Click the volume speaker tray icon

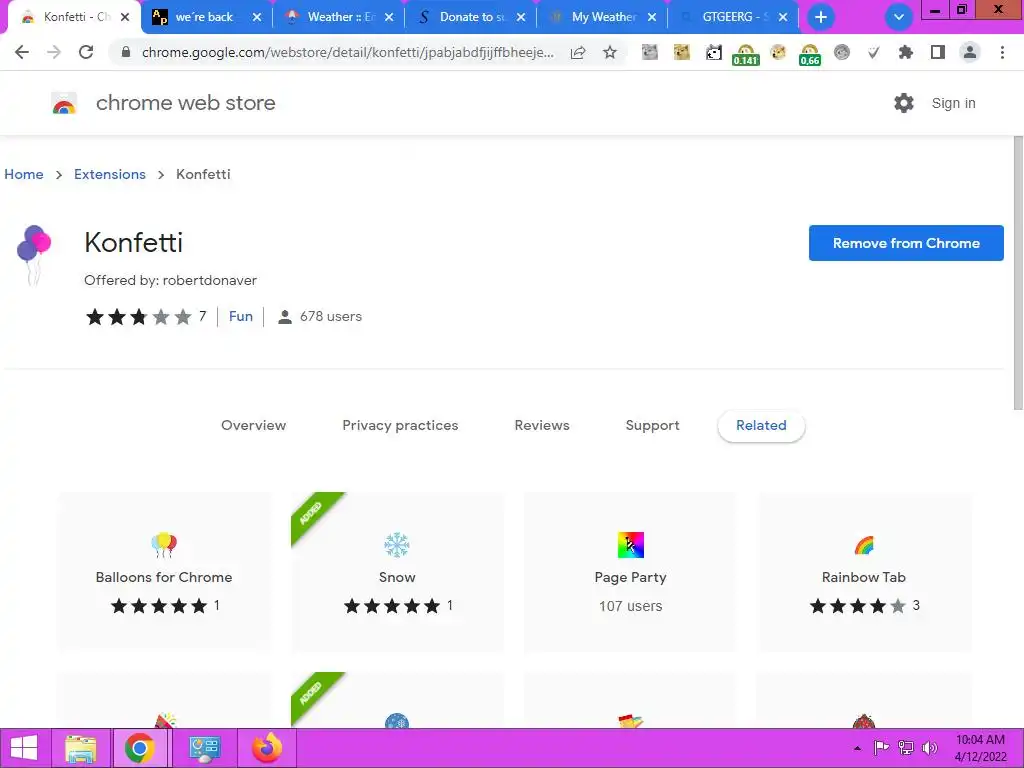coord(929,748)
